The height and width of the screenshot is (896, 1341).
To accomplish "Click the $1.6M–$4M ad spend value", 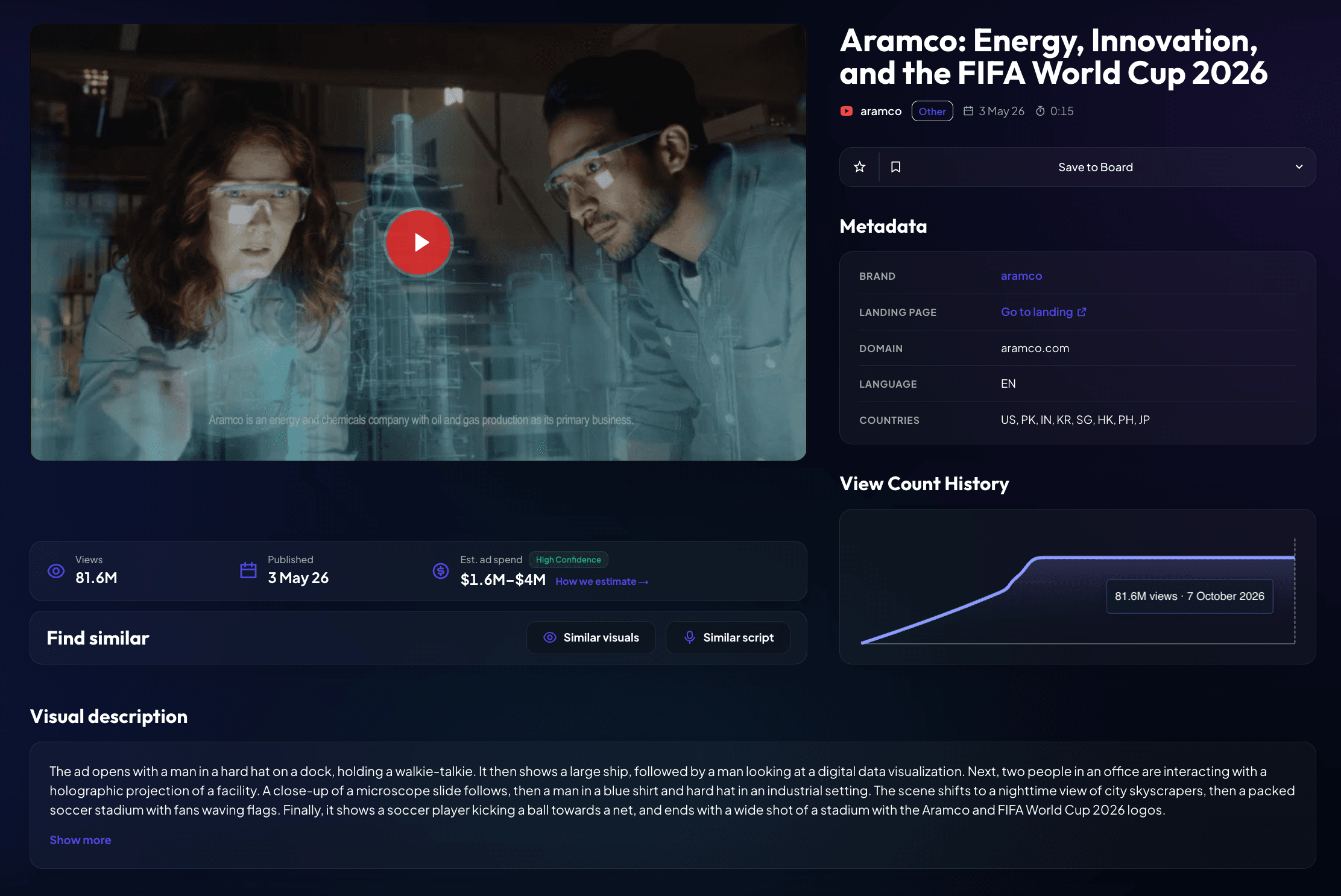I will pos(503,579).
